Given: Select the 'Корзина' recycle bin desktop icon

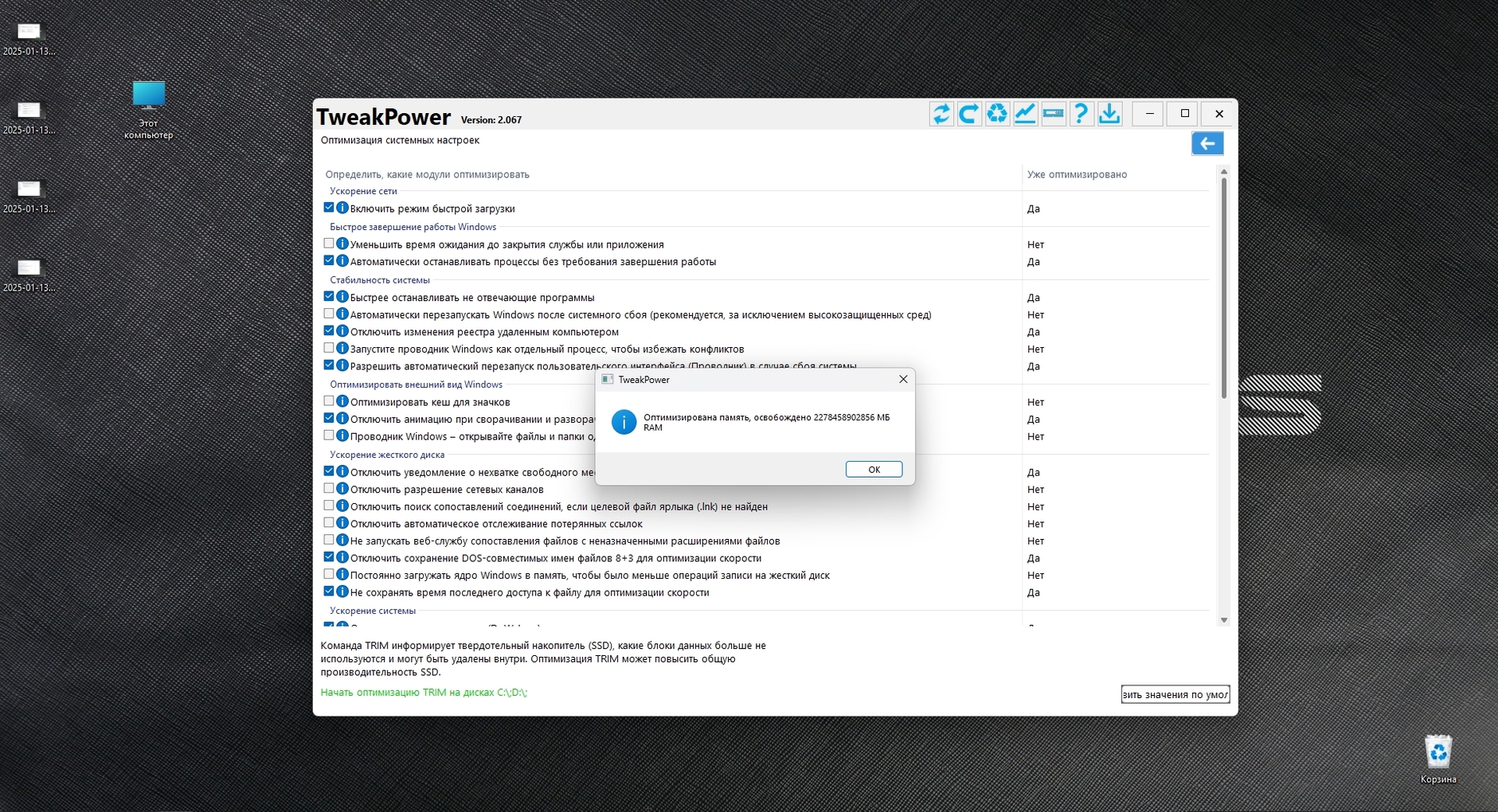Looking at the screenshot, I should (1438, 759).
